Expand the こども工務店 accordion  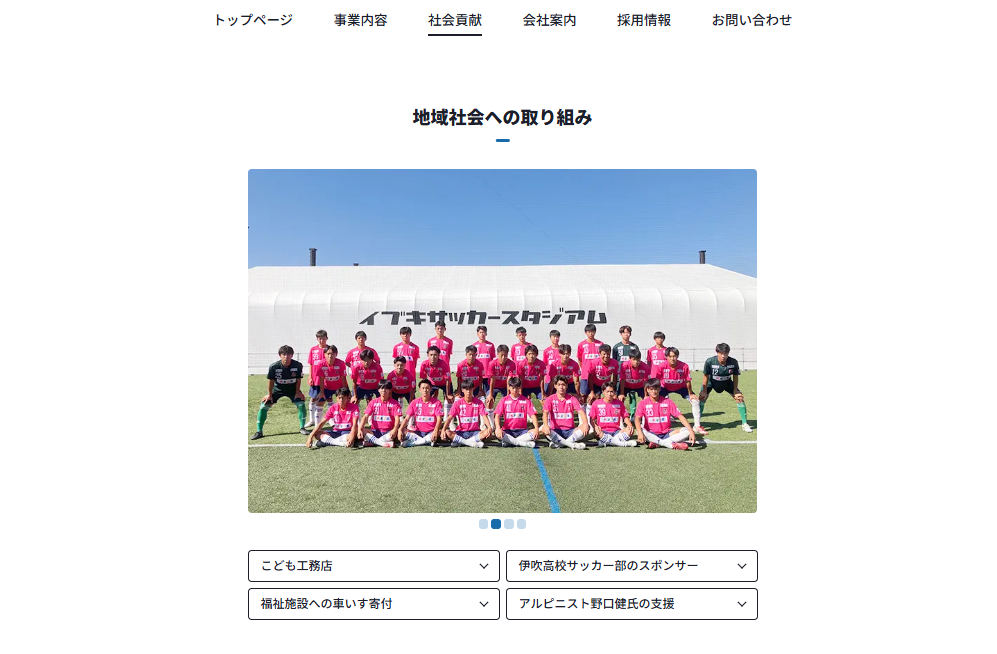coord(374,566)
